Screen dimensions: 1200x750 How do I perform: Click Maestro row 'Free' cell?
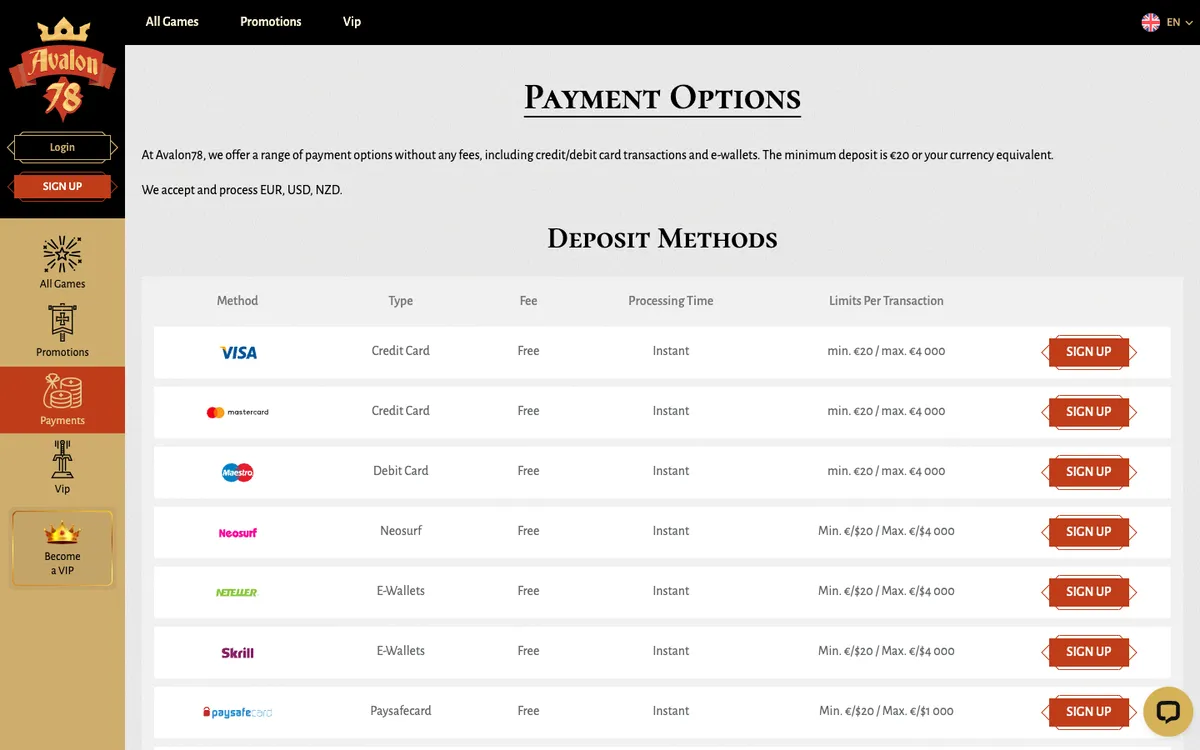tap(529, 471)
